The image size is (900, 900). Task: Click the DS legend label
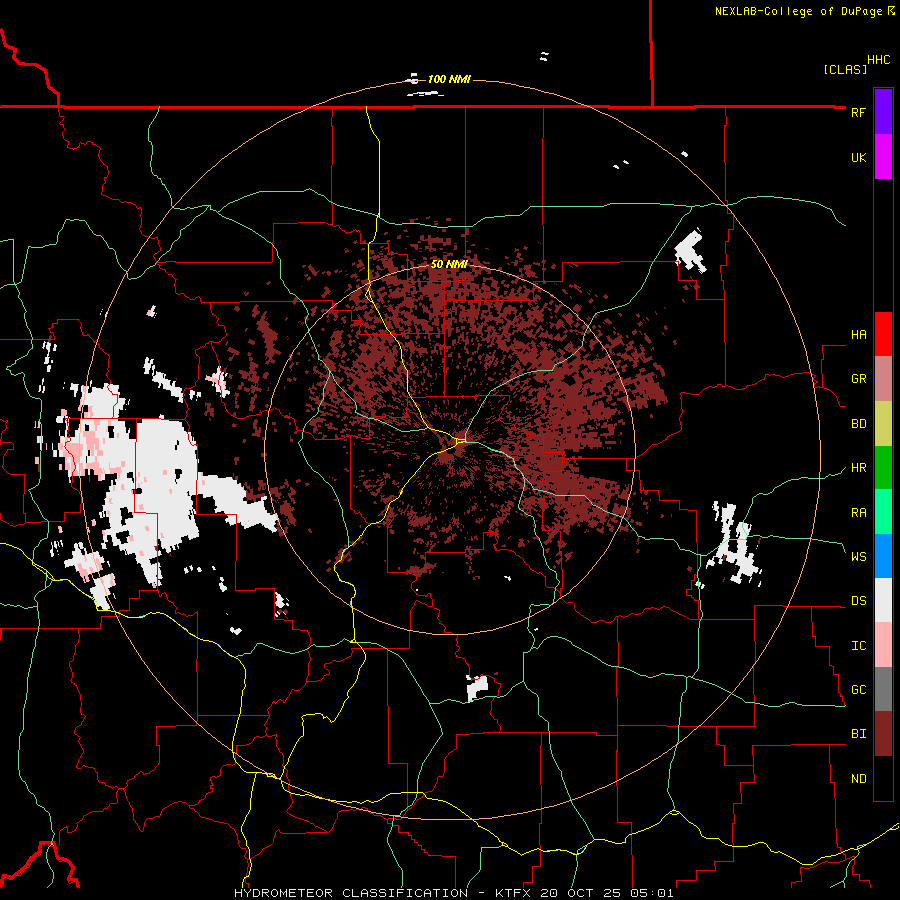[858, 601]
